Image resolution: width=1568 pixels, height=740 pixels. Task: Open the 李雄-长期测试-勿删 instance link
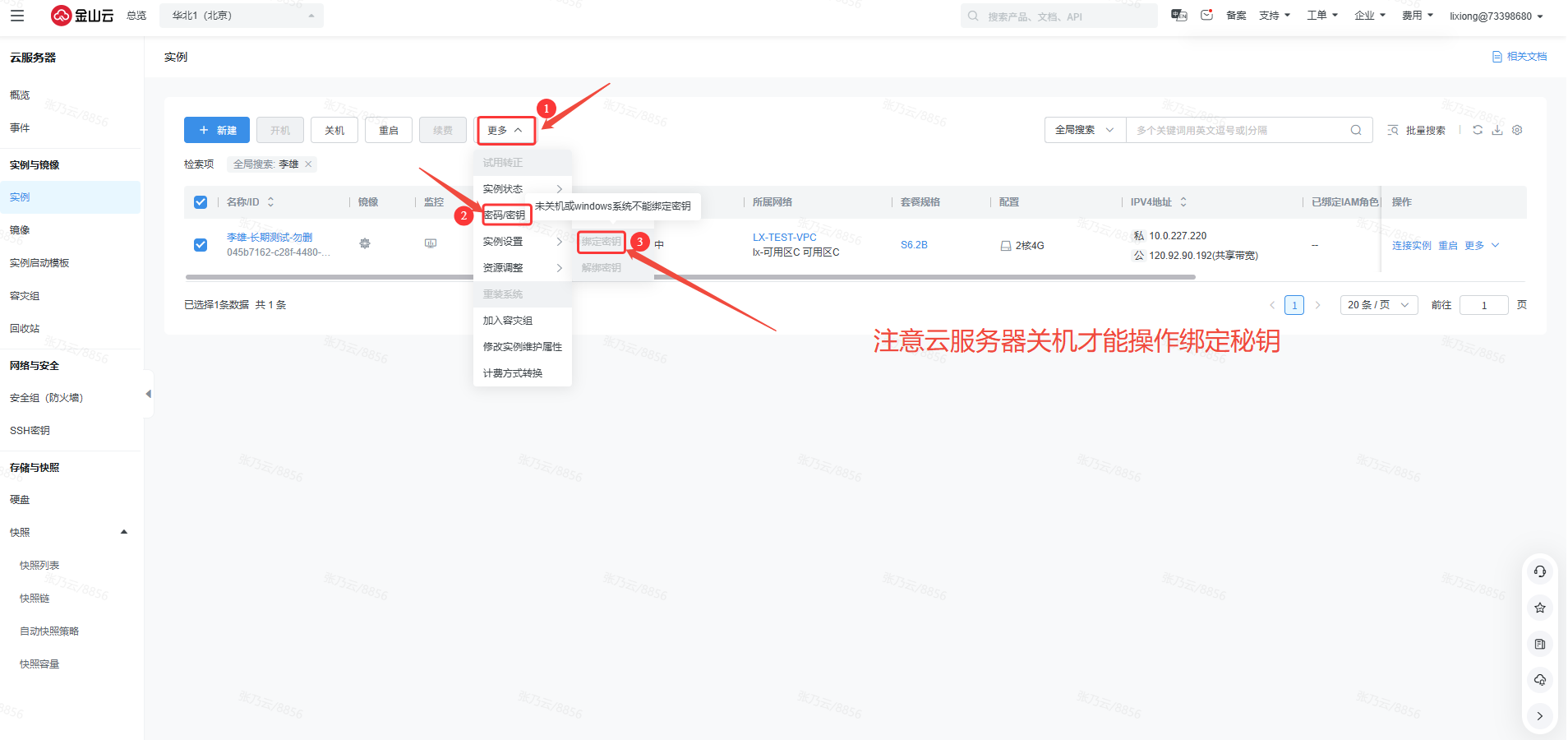point(270,237)
